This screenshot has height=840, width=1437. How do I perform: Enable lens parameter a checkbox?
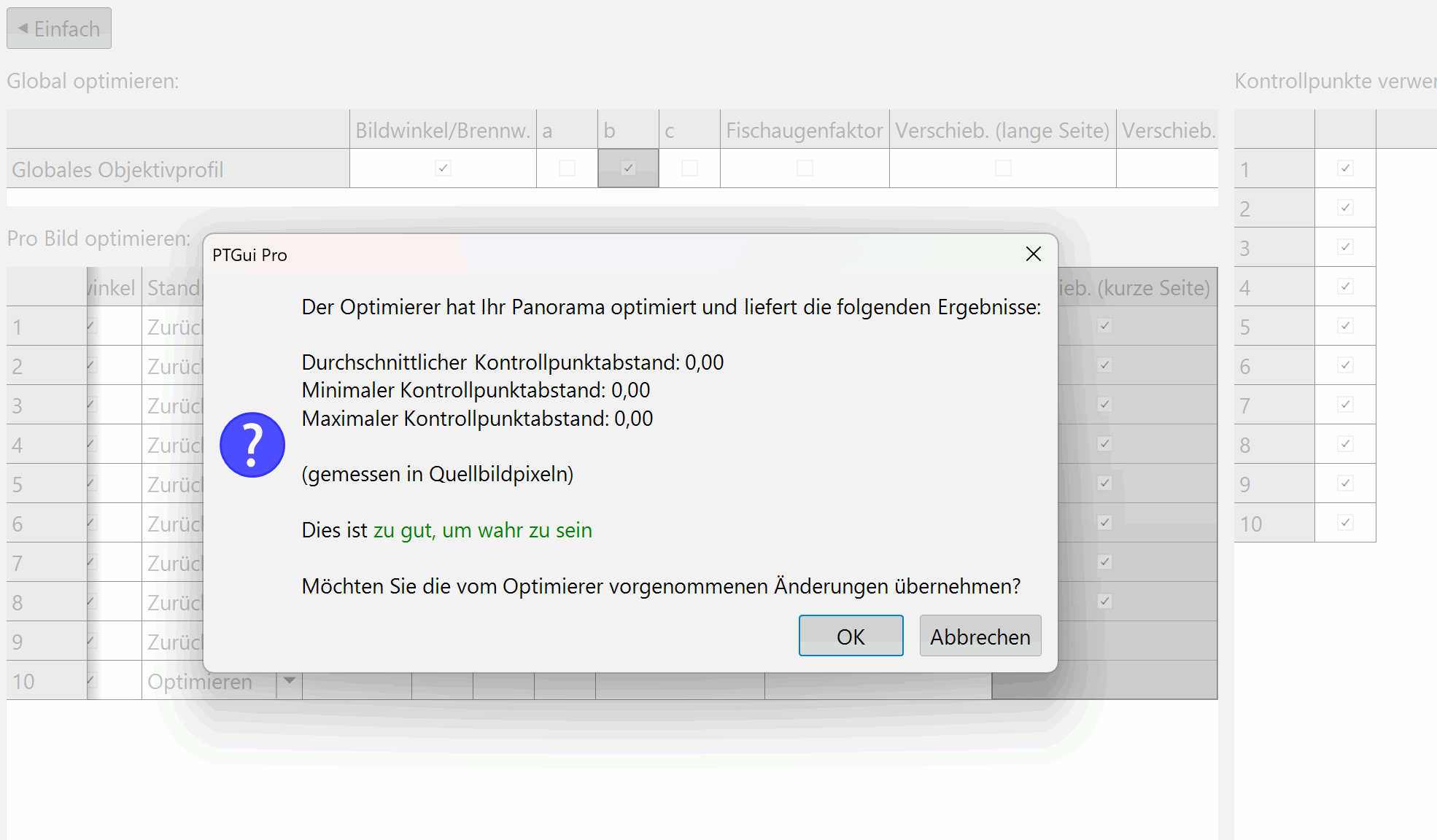[x=567, y=168]
